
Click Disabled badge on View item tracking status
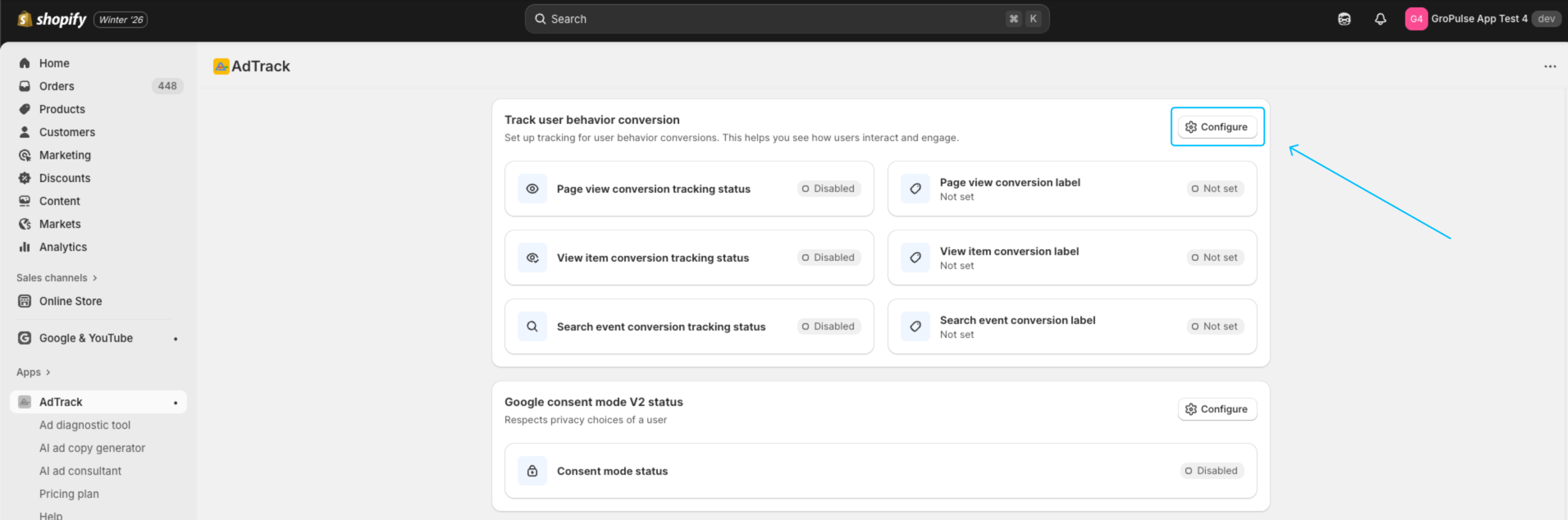click(828, 258)
